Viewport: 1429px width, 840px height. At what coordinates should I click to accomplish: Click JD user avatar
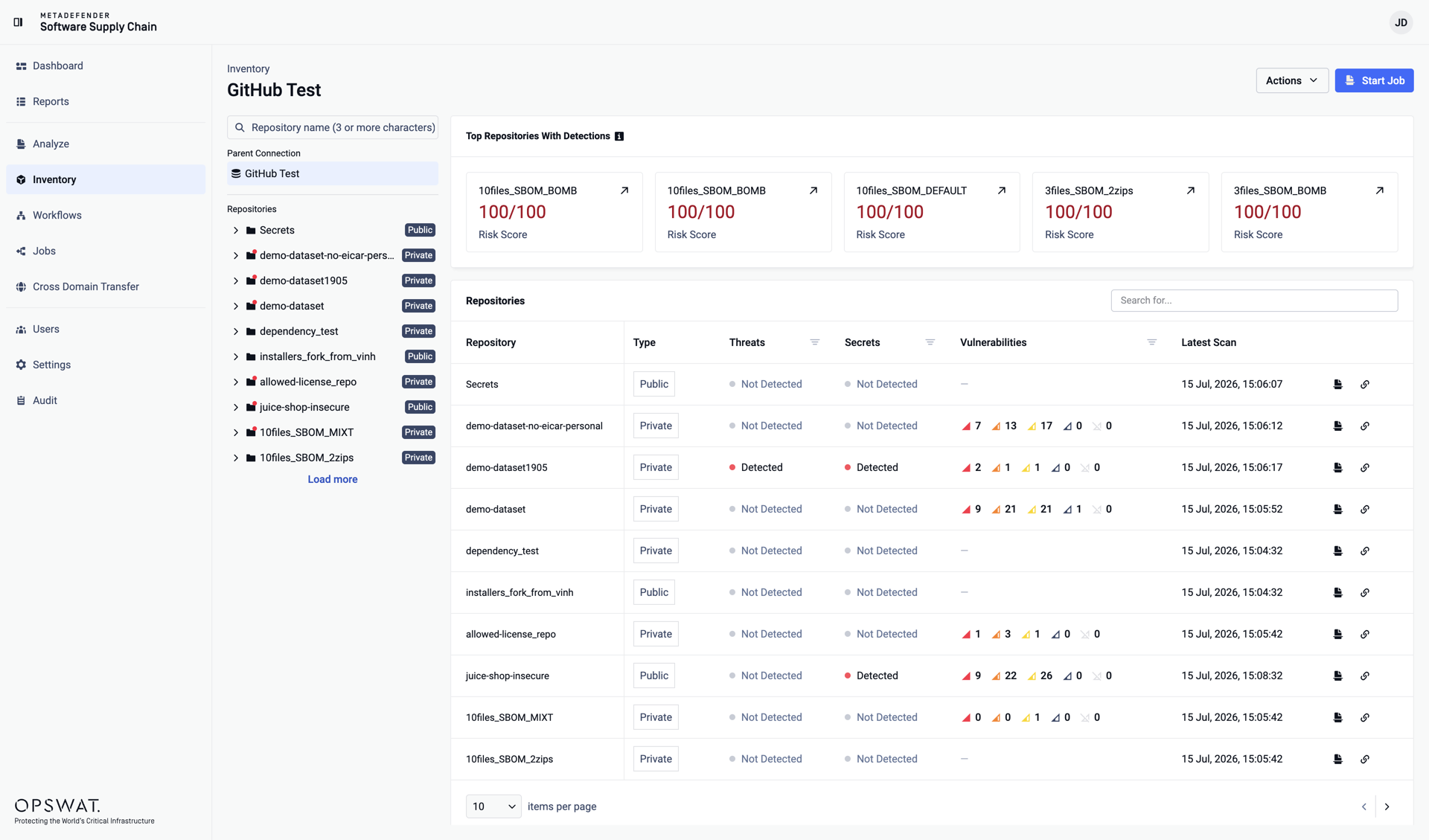1401,22
